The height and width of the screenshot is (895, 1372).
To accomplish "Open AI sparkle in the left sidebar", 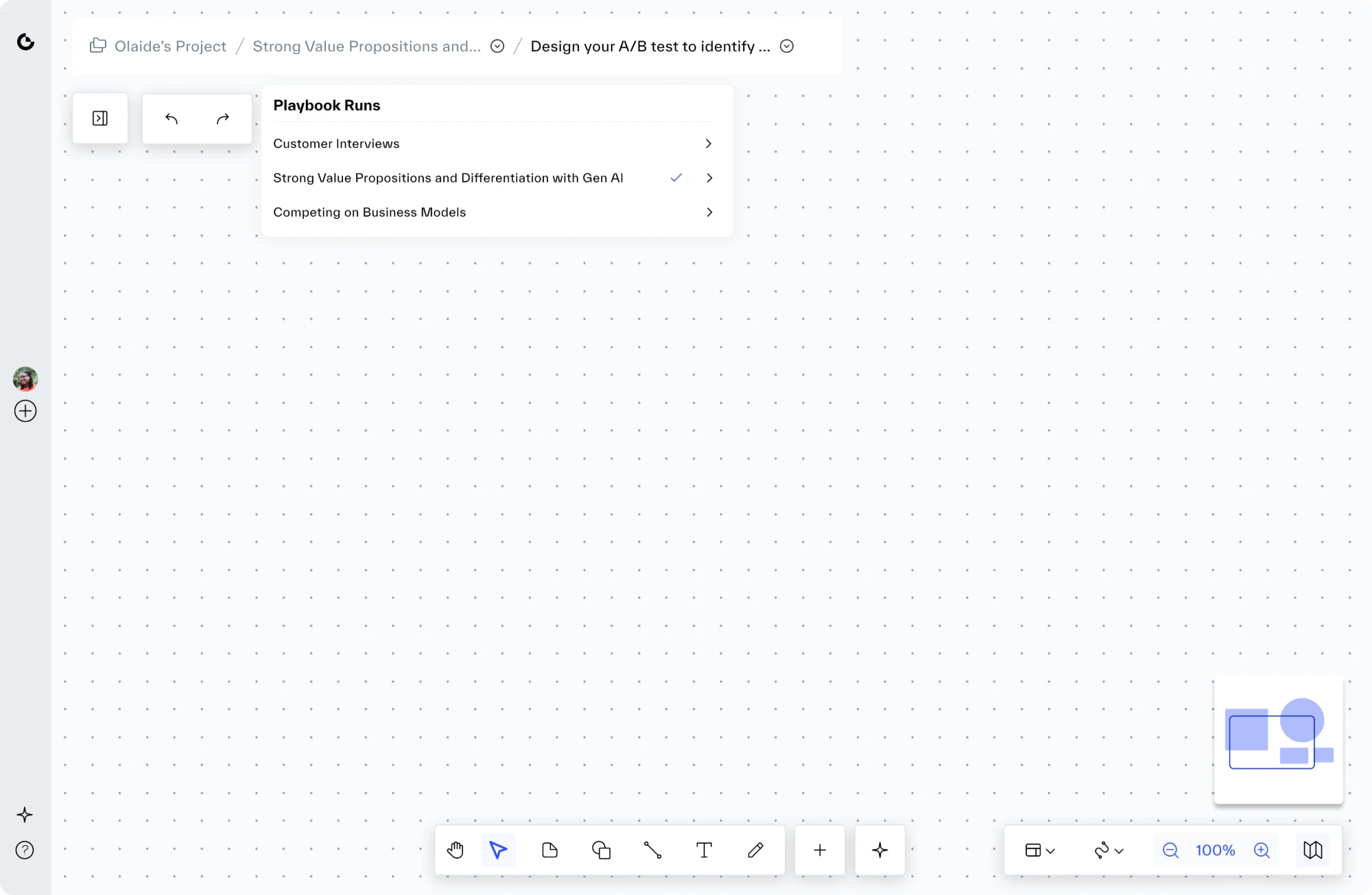I will click(25, 815).
